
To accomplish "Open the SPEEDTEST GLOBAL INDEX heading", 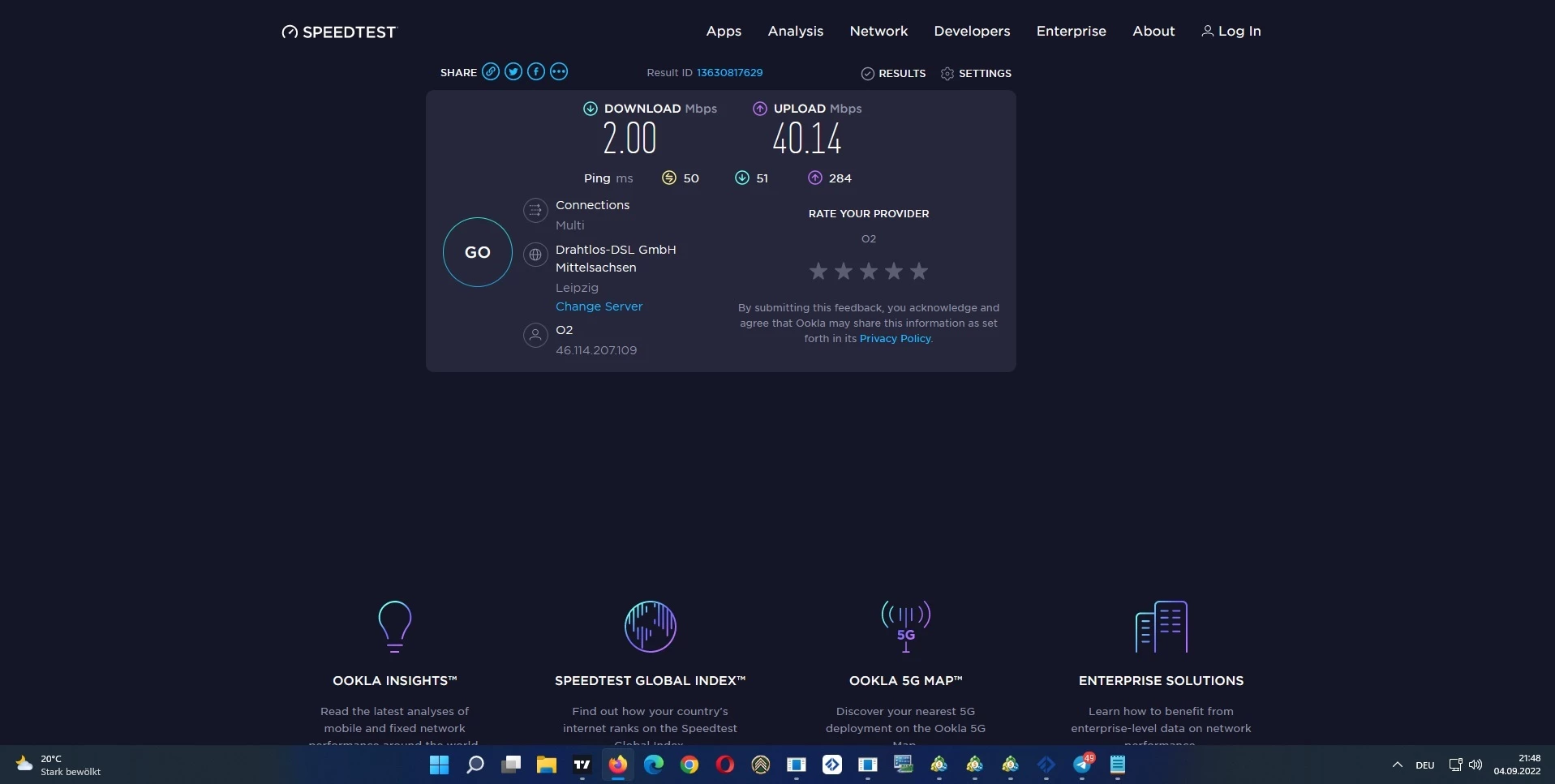I will pyautogui.click(x=651, y=681).
